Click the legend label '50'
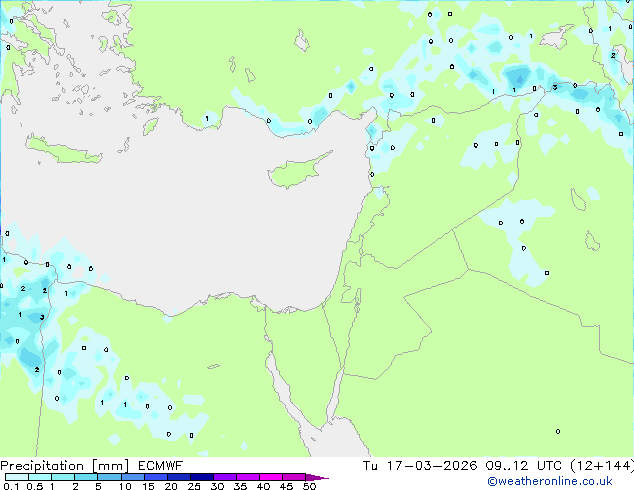634x490 pixels. pyautogui.click(x=309, y=486)
